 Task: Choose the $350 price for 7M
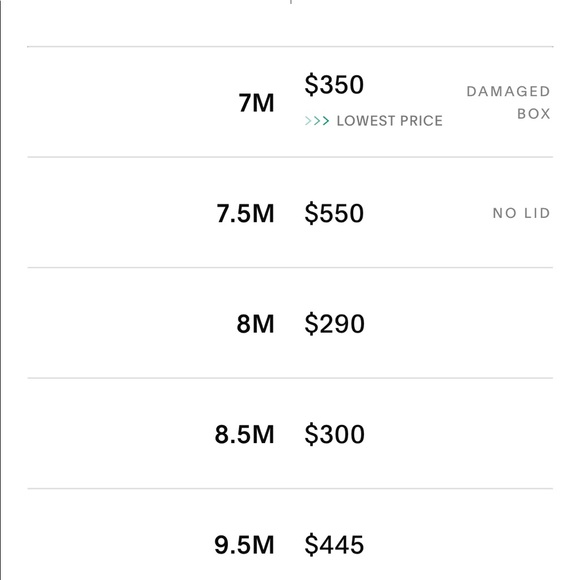coord(334,85)
